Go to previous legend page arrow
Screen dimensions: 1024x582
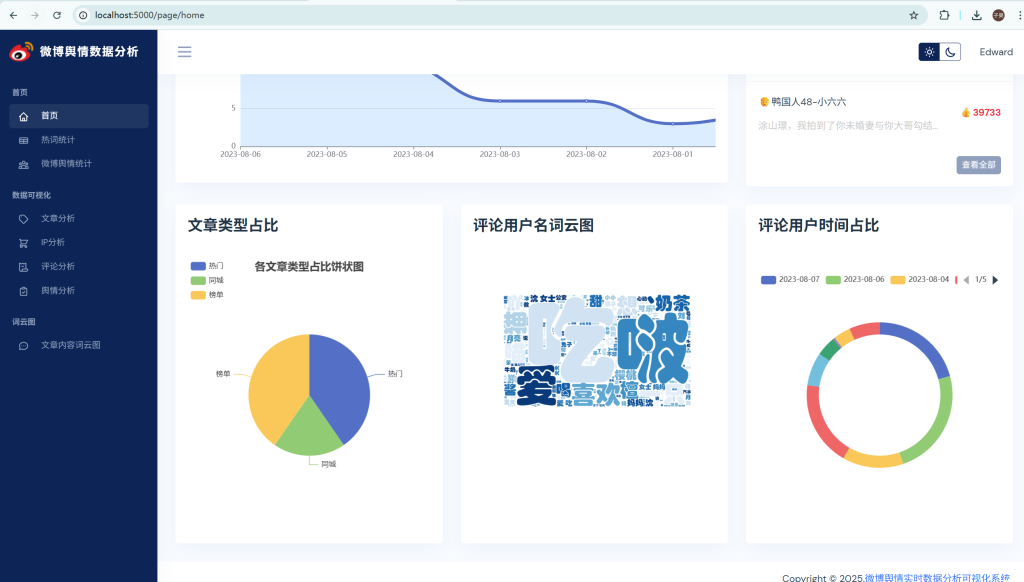click(x=966, y=280)
